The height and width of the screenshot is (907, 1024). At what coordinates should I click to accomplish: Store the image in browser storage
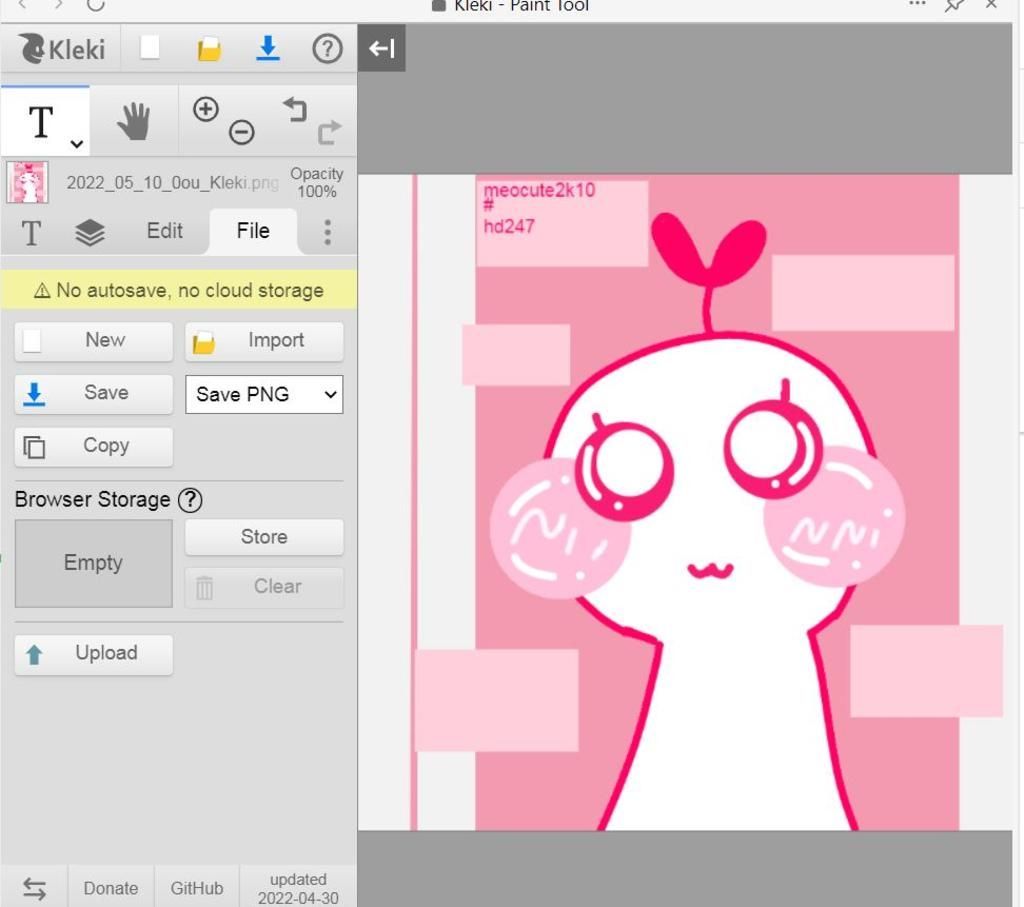[x=264, y=537]
